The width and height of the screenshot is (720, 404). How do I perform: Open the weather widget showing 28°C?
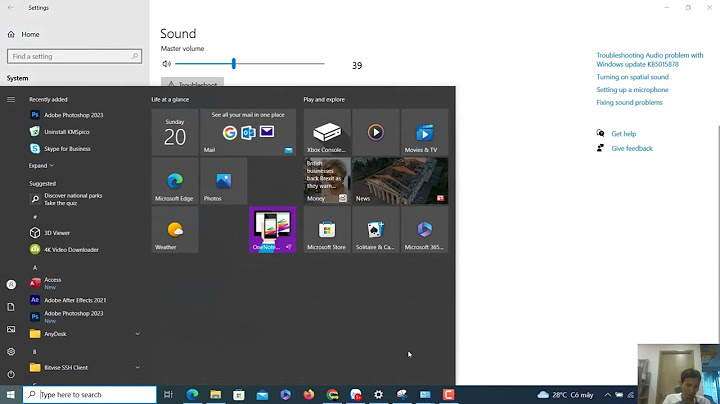click(565, 395)
